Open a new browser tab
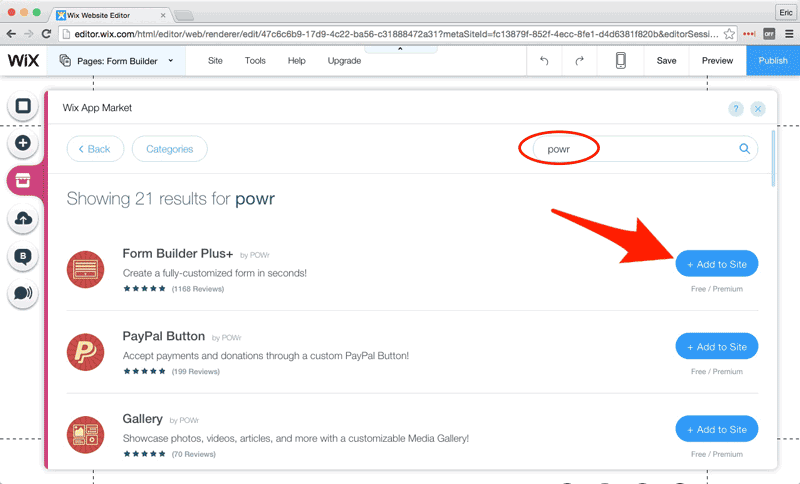This screenshot has height=484, width=800. pos(184,16)
